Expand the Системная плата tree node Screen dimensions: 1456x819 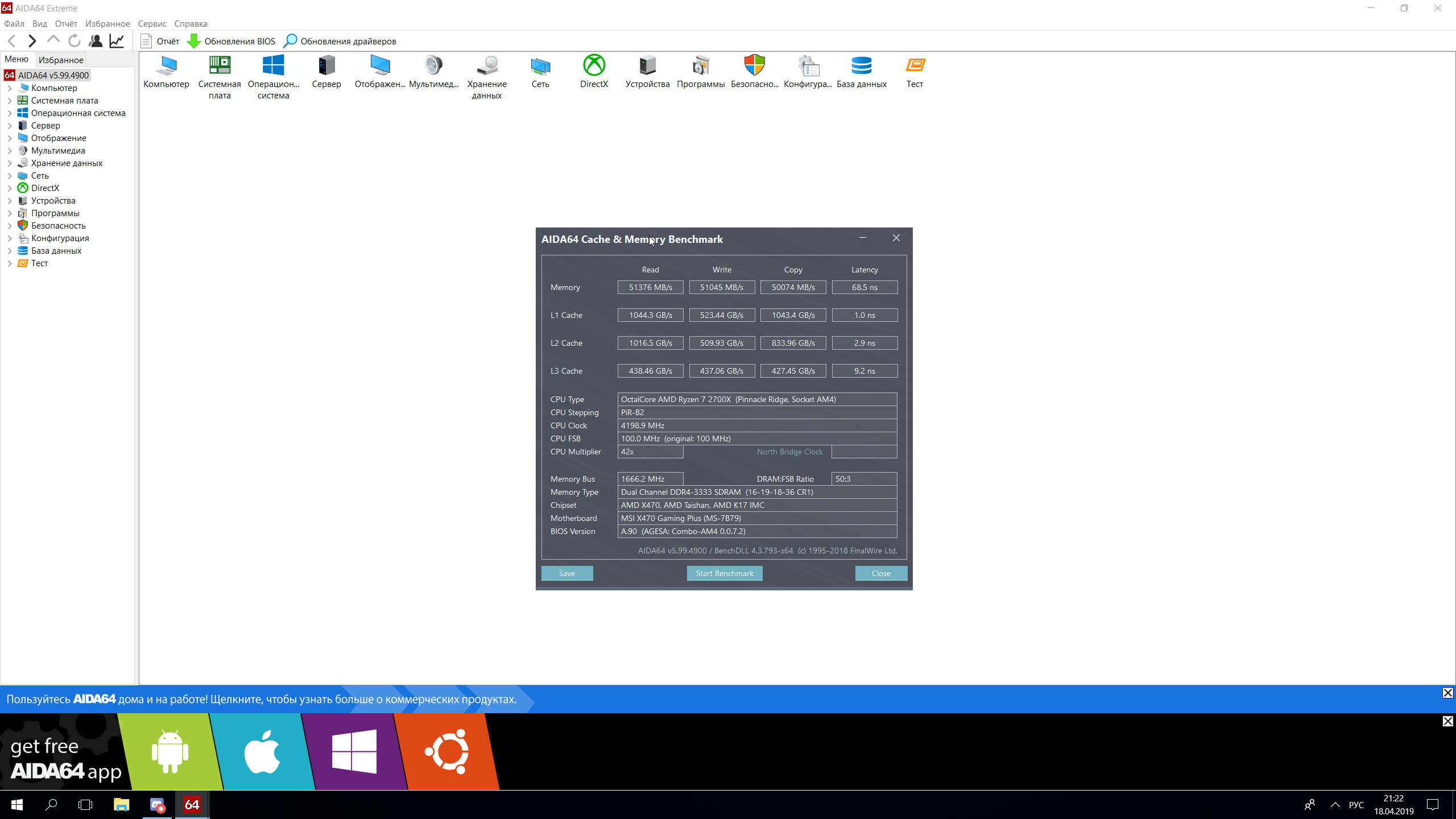10,101
